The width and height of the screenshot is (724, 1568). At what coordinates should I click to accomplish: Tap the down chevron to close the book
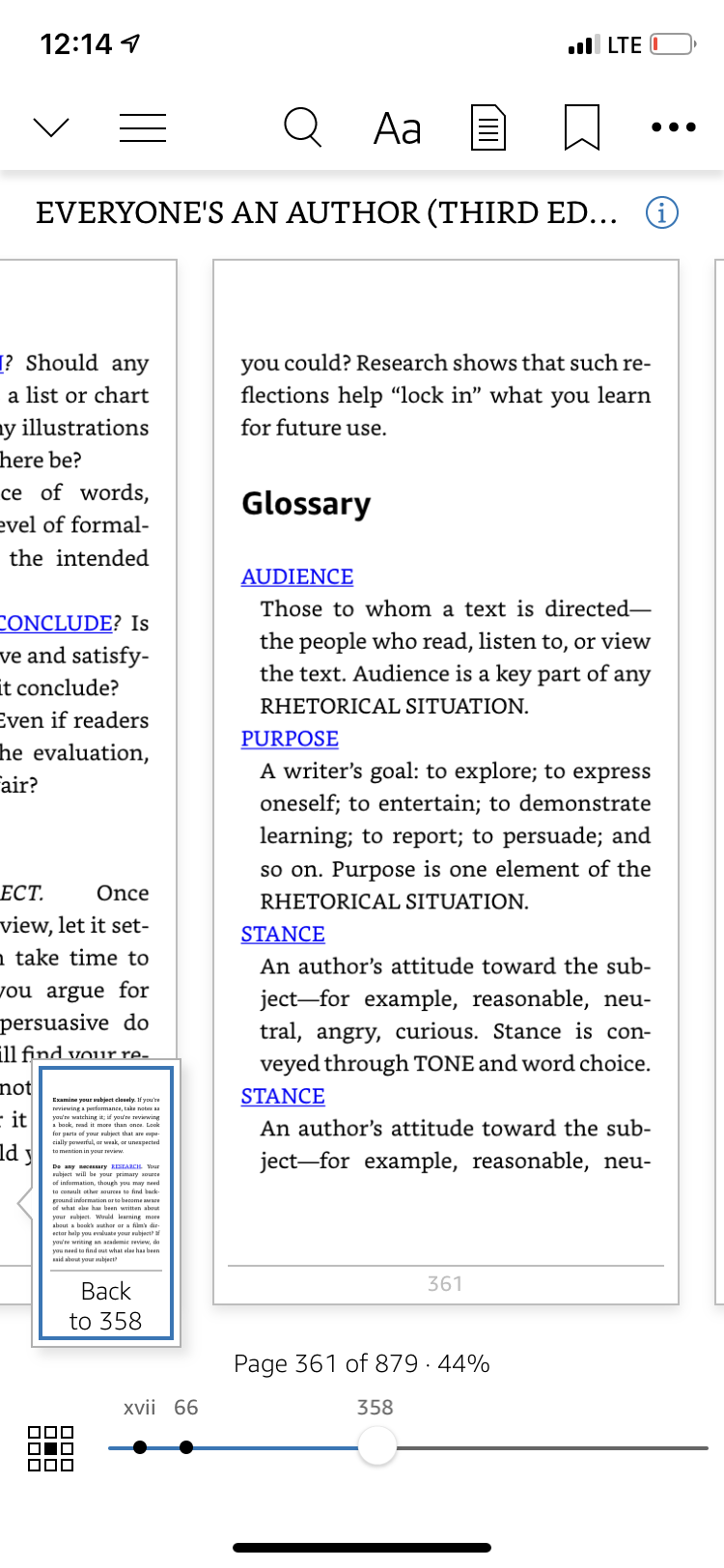point(51,127)
